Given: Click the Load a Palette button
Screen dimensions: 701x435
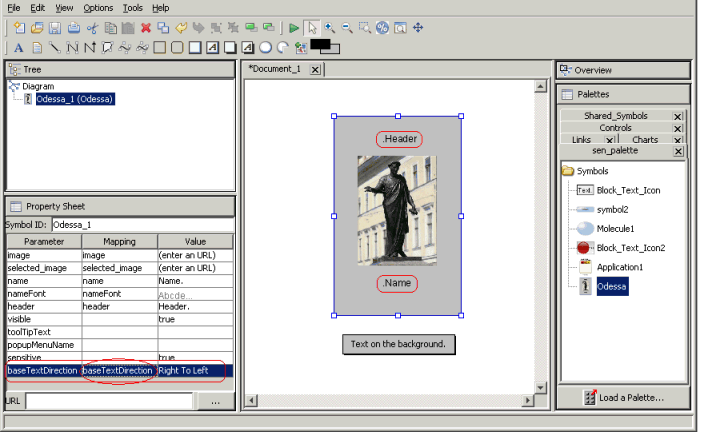Looking at the screenshot, I should coord(623,397).
